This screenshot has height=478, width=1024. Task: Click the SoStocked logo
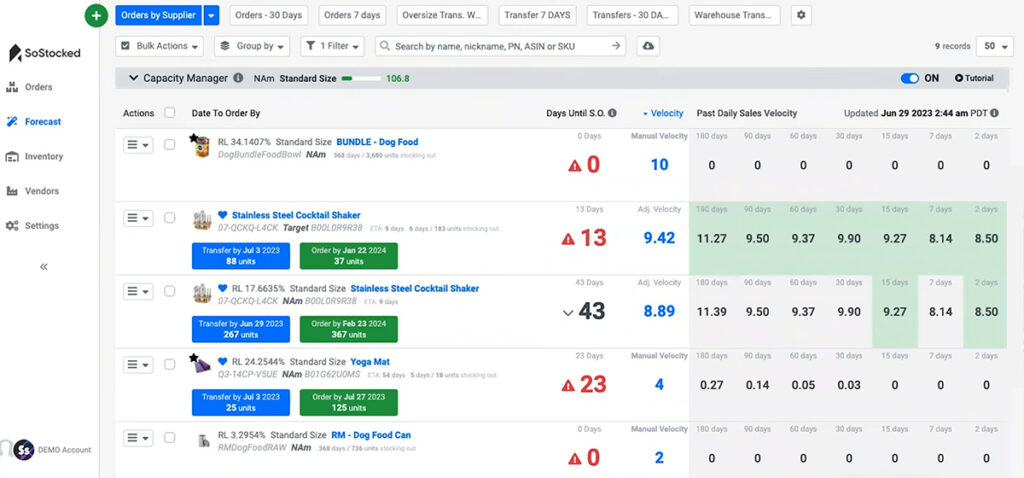coord(44,53)
